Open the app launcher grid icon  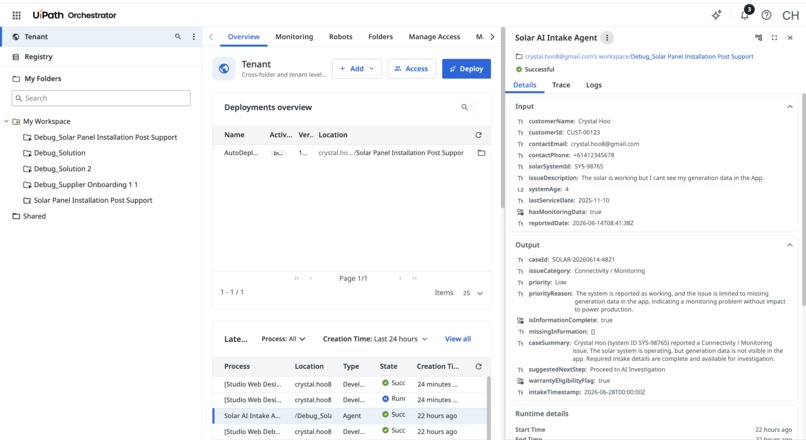tap(16, 15)
